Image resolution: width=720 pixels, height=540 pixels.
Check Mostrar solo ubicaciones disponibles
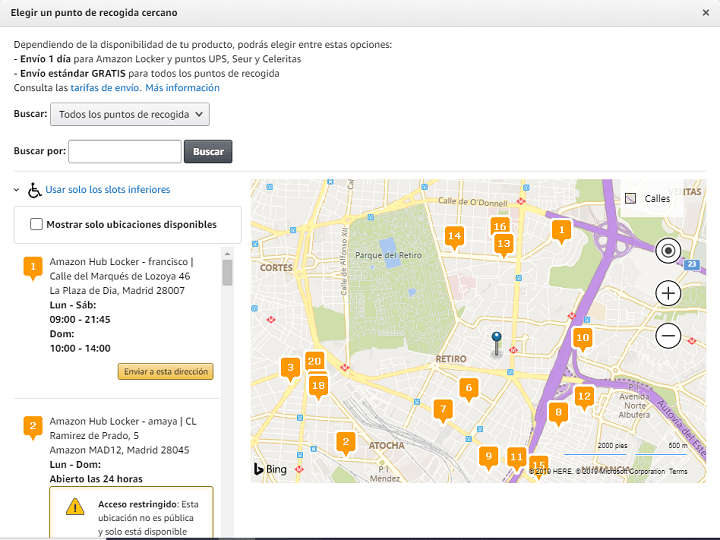pos(36,224)
